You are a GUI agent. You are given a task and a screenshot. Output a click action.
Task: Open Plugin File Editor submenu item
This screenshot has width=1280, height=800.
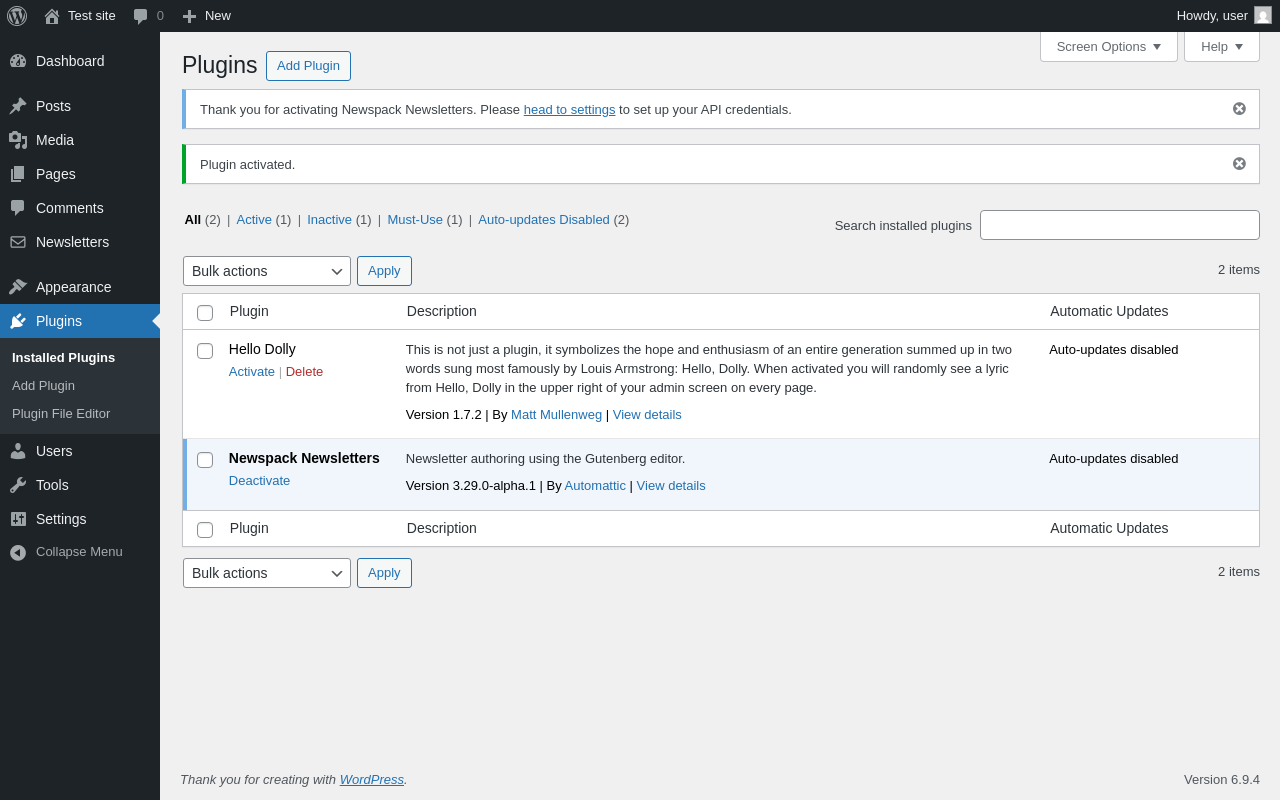pos(61,413)
